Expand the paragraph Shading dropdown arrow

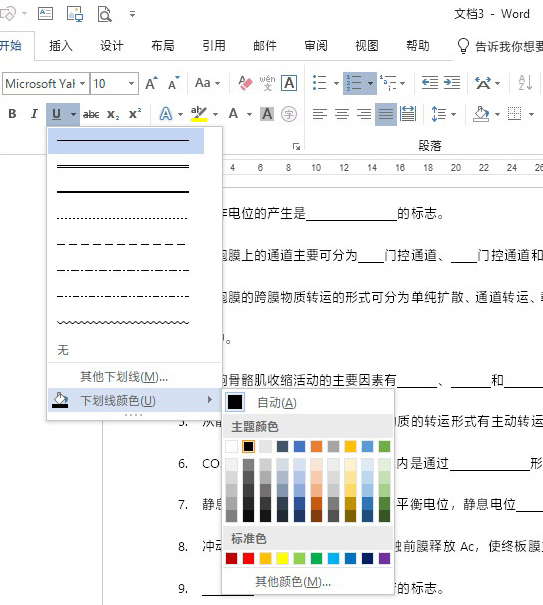tap(497, 114)
